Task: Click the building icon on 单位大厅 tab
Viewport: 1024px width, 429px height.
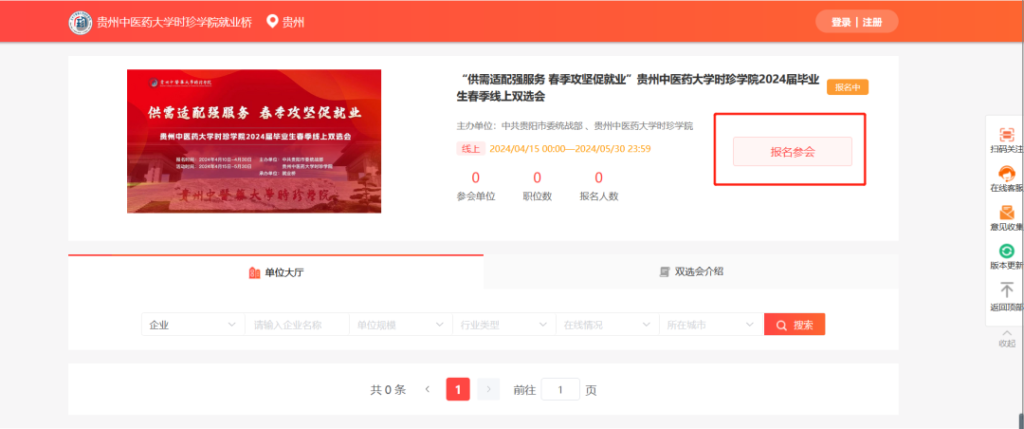Action: coord(255,273)
